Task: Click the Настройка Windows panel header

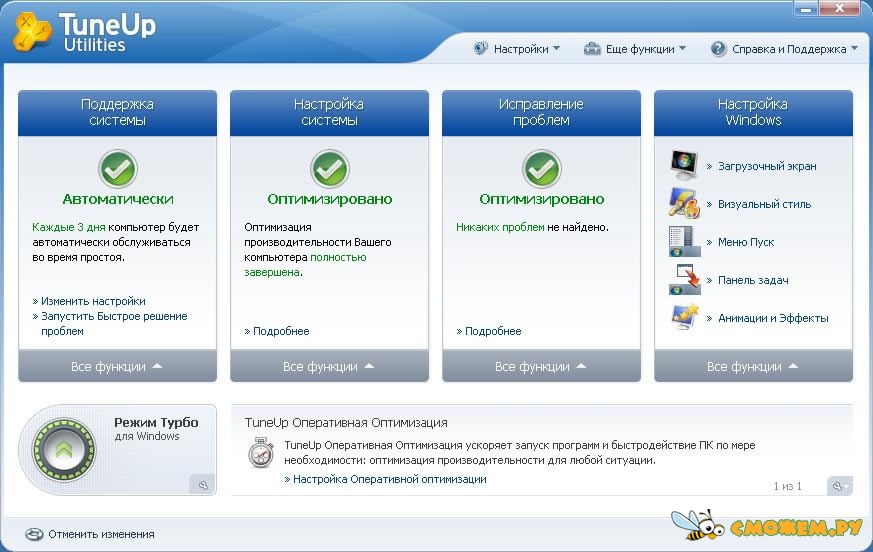Action: point(753,113)
